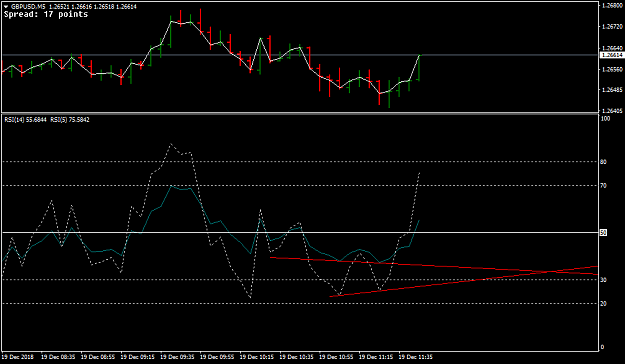Click the '19 Dec 11:35' time axis label
This screenshot has width=625, height=364.
tap(416, 357)
